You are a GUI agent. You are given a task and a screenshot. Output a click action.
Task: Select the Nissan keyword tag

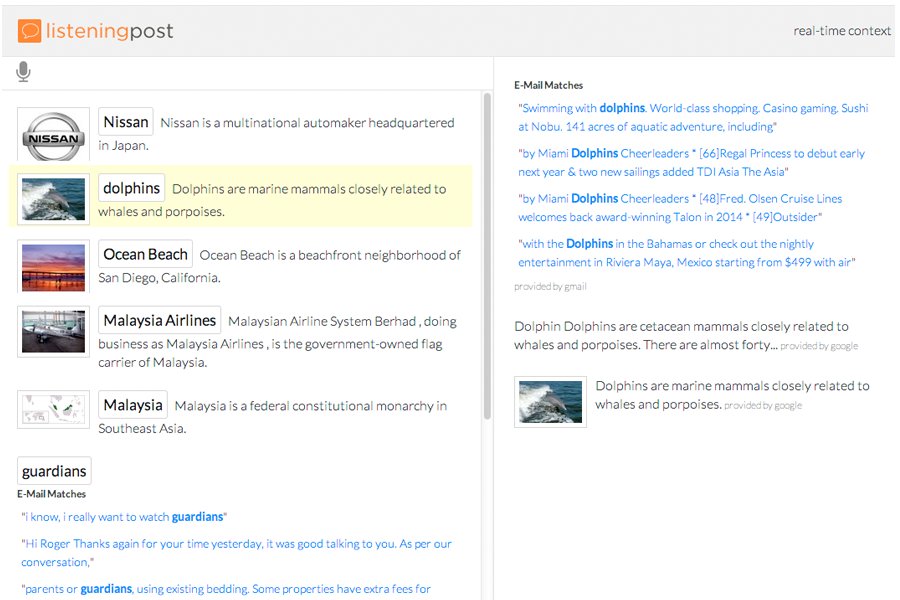pos(126,122)
